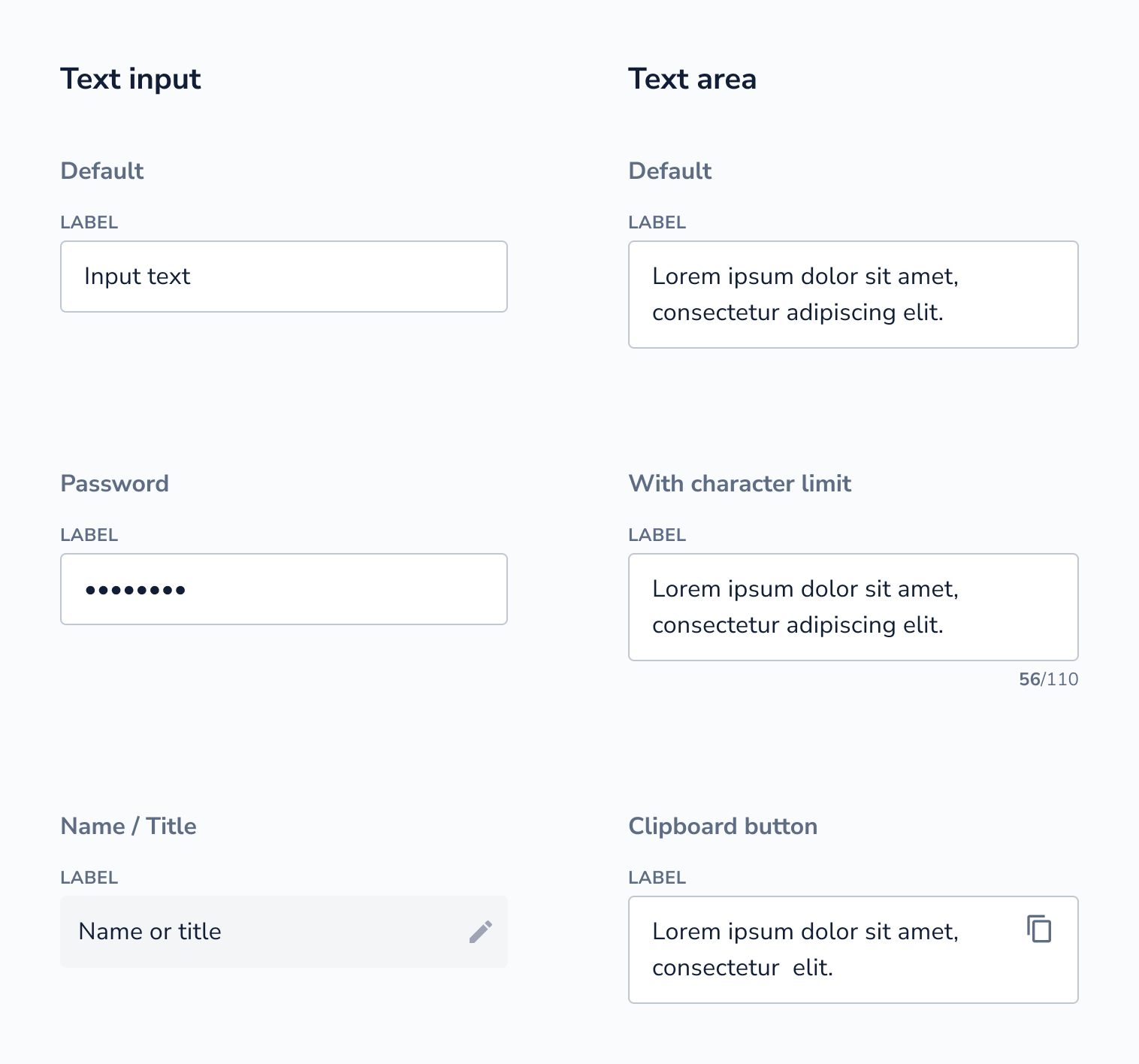Click the default text area box
The width and height of the screenshot is (1139, 1064).
click(x=853, y=295)
